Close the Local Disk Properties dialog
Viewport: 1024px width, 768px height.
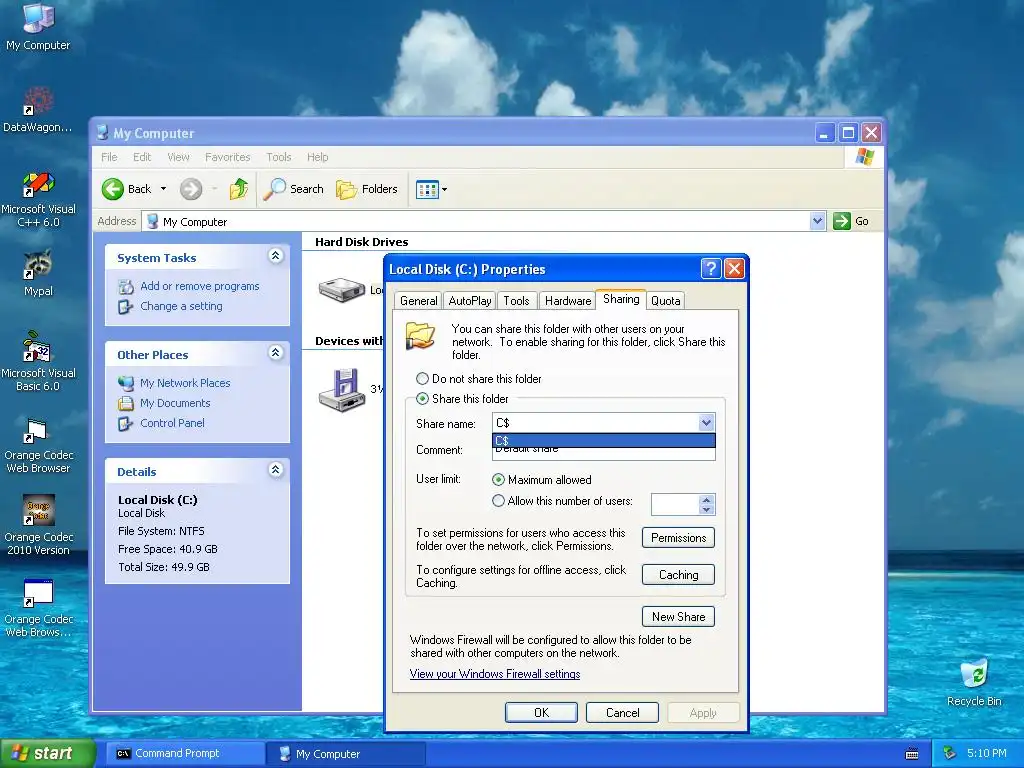coord(734,268)
